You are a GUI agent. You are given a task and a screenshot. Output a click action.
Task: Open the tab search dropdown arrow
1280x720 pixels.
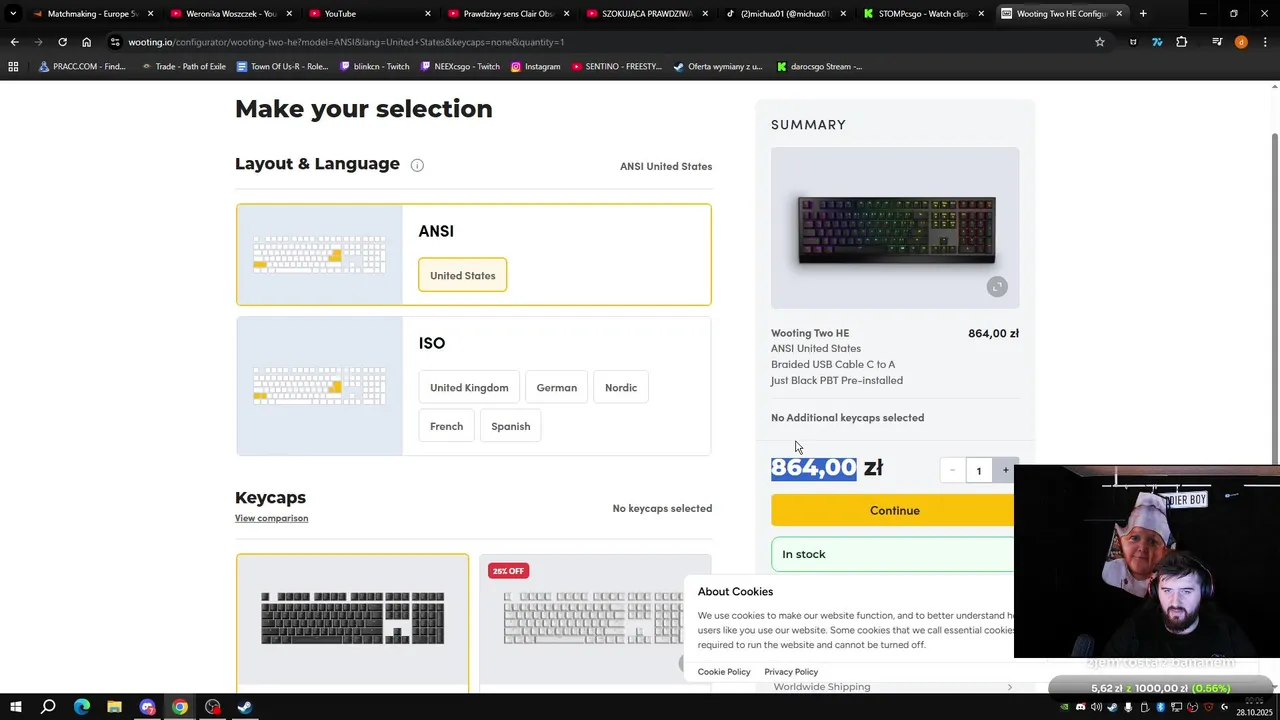coord(13,14)
